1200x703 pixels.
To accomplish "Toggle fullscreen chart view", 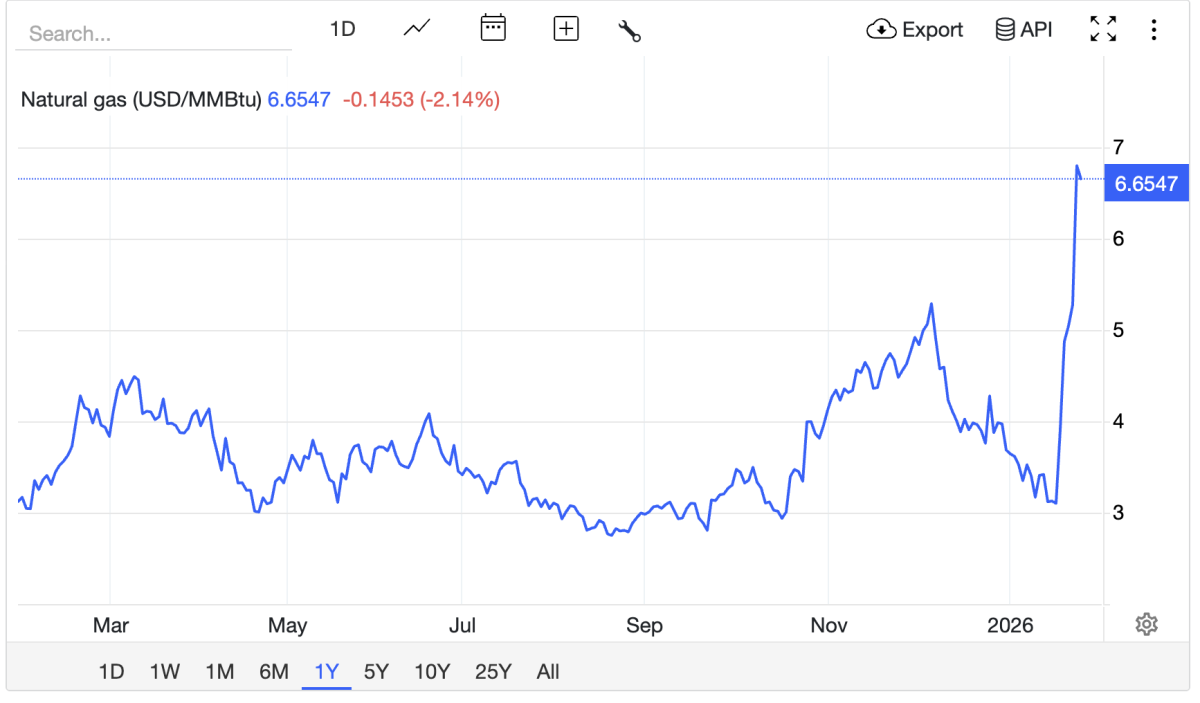I will click(x=1103, y=29).
